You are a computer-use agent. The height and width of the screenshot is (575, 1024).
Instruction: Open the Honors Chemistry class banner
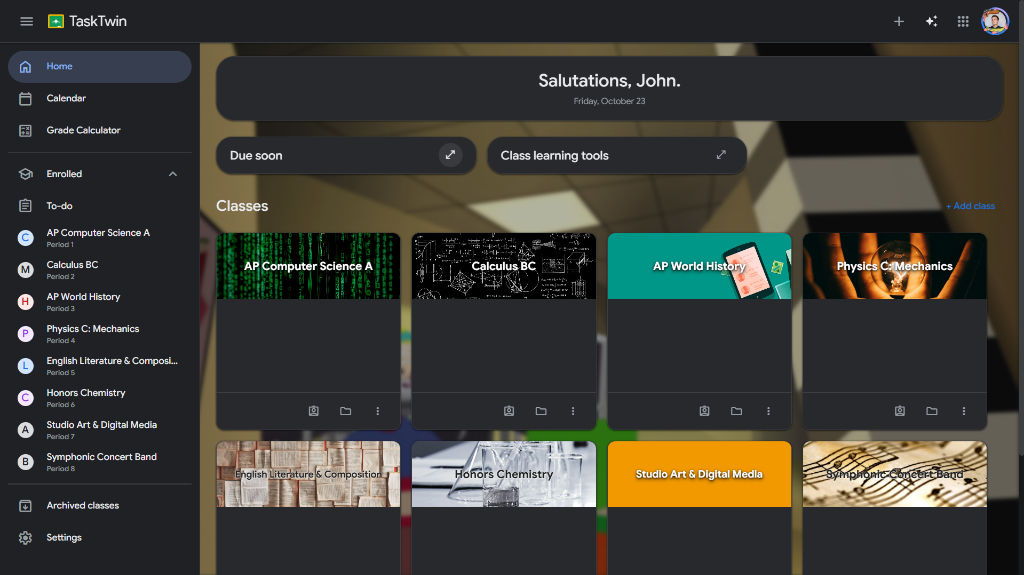coord(504,474)
